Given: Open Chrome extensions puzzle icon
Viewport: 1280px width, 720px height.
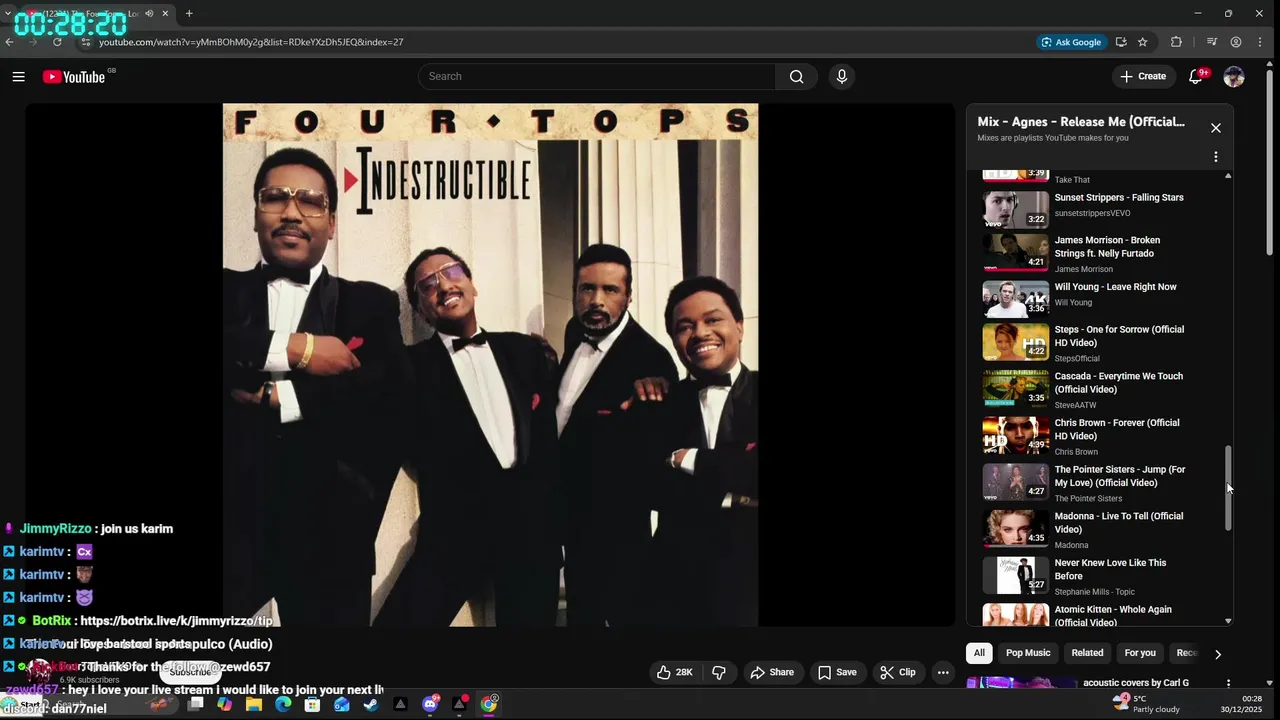Looking at the screenshot, I should 1176,42.
